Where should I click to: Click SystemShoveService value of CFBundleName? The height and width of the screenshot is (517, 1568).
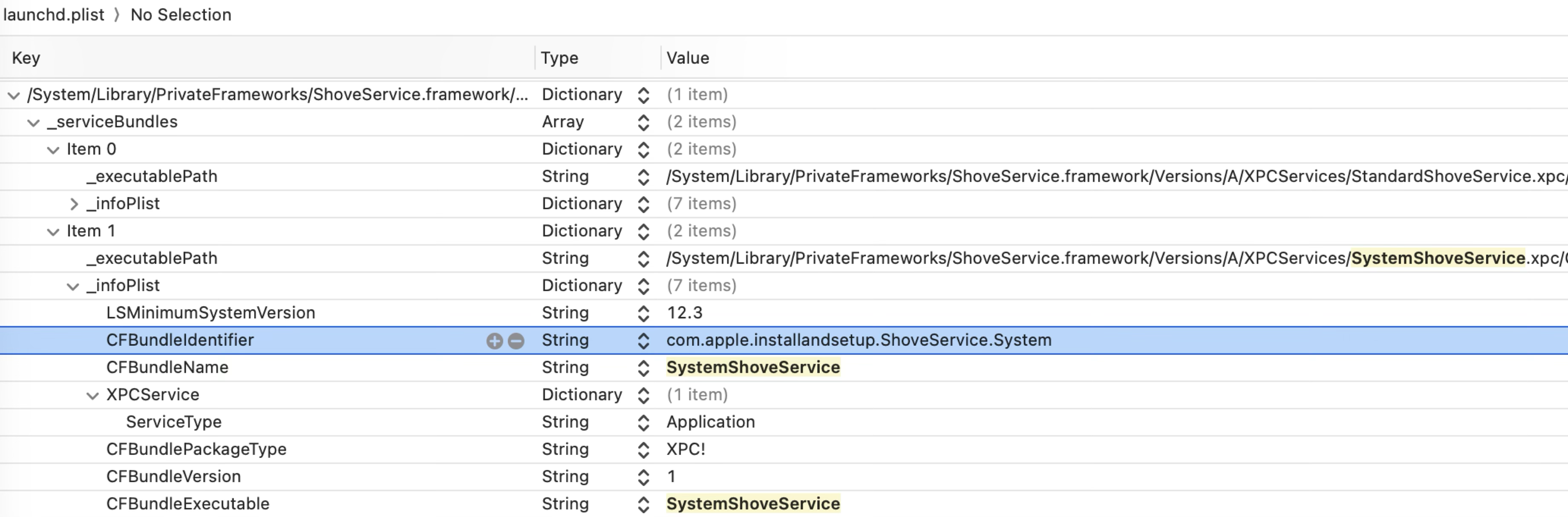(x=754, y=368)
